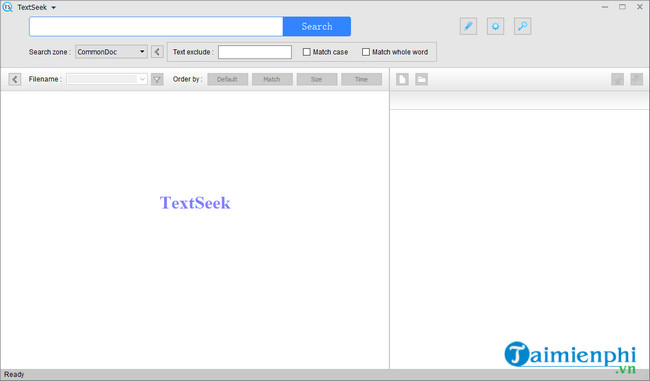Click the filename filter funnel icon
Image resolution: width=650 pixels, height=381 pixels.
point(157,79)
